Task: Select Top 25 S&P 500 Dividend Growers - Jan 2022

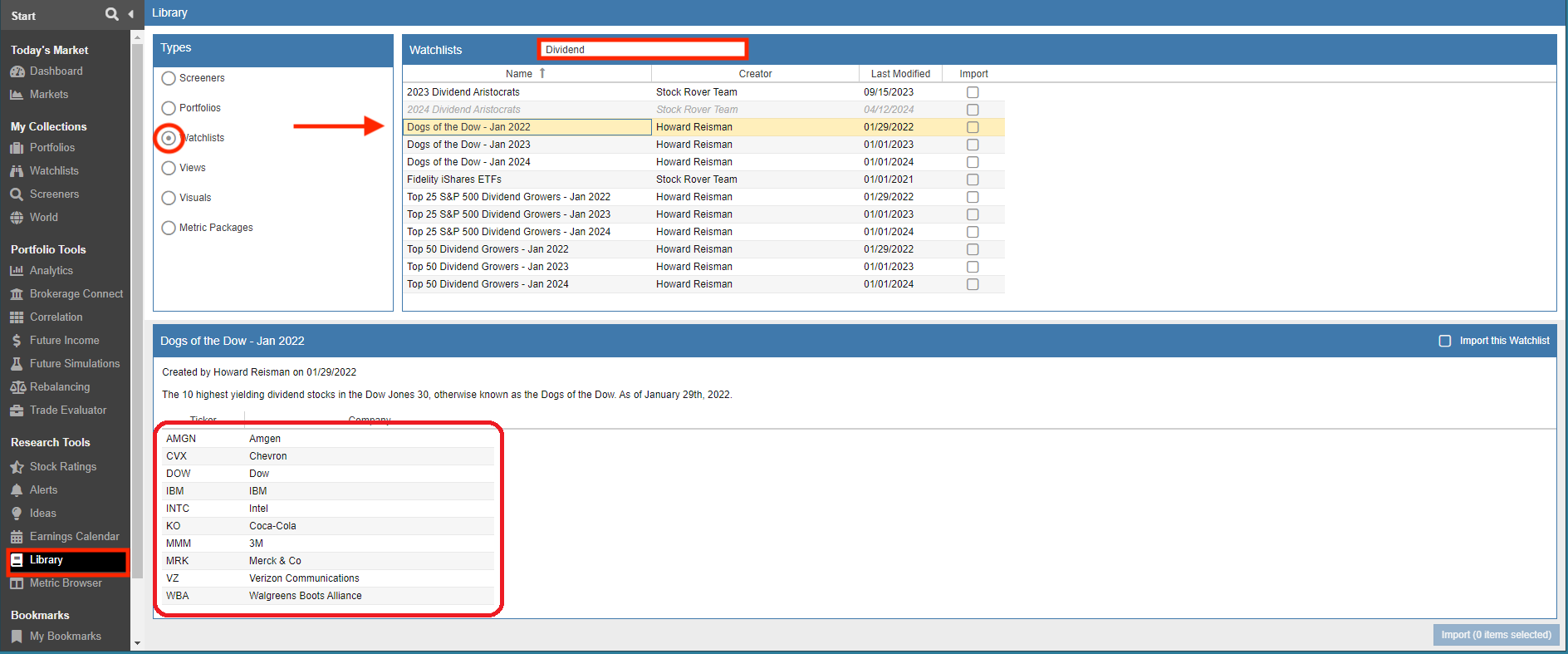Action: (x=703, y=197)
